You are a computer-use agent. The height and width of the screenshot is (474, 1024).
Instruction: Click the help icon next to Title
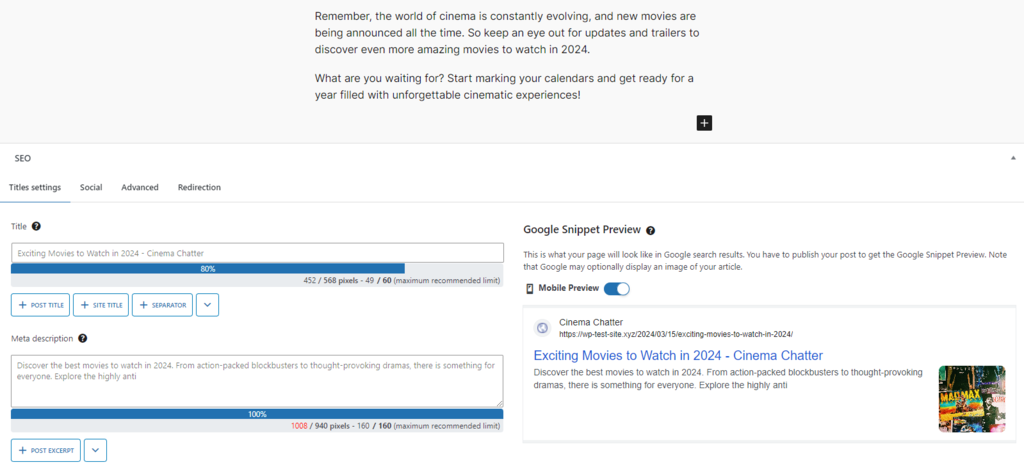click(36, 227)
